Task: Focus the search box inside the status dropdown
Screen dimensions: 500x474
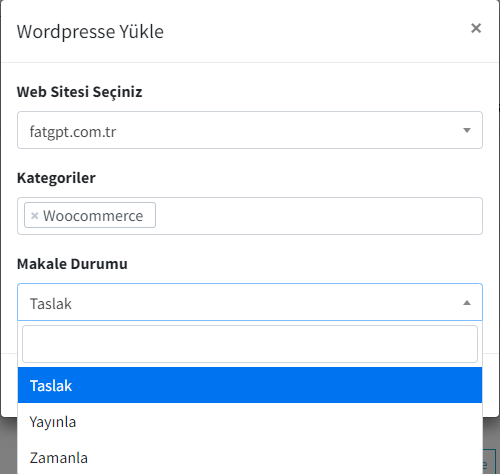Action: tap(250, 344)
